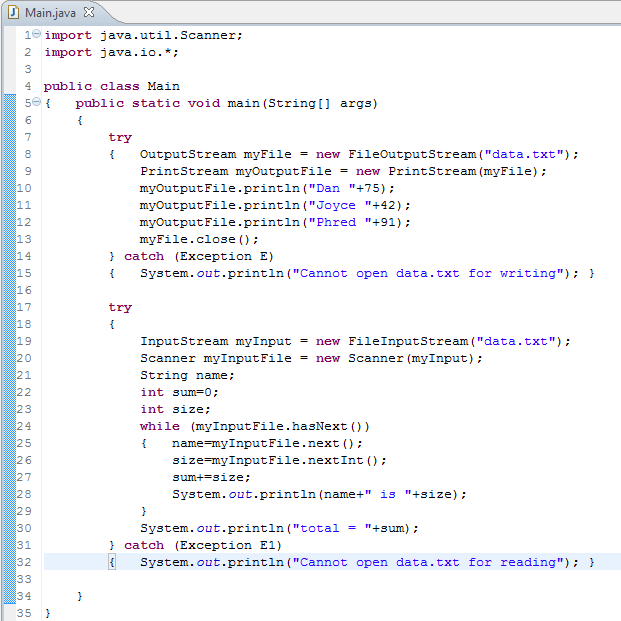This screenshot has width=621, height=621.
Task: Click "main(String[] args)" on line 5
Action: (x=303, y=103)
